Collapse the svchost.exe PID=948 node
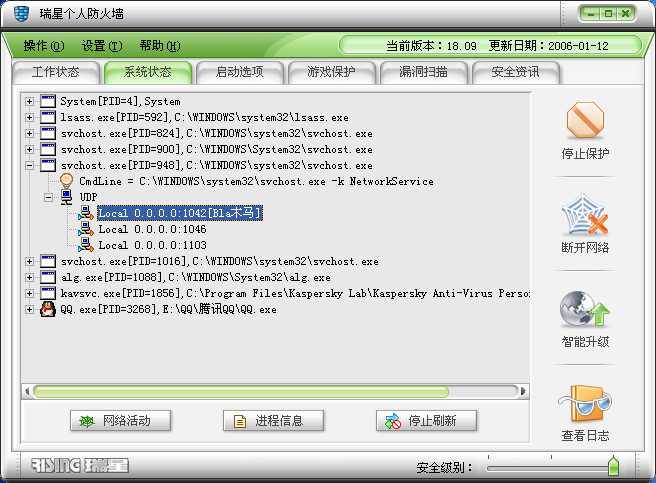Viewport: 656px width, 483px height. (x=29, y=166)
